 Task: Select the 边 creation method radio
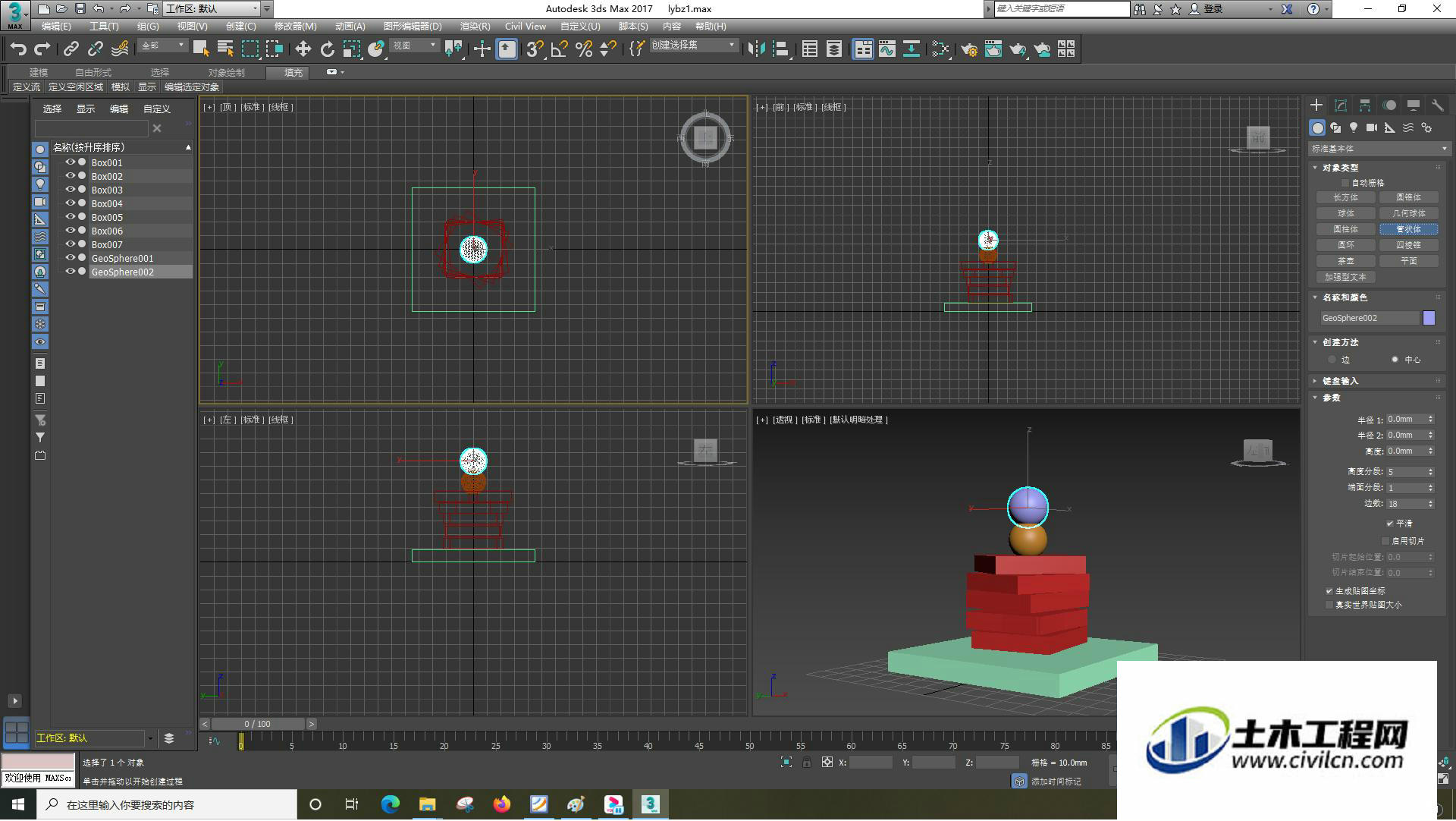pyautogui.click(x=1332, y=360)
